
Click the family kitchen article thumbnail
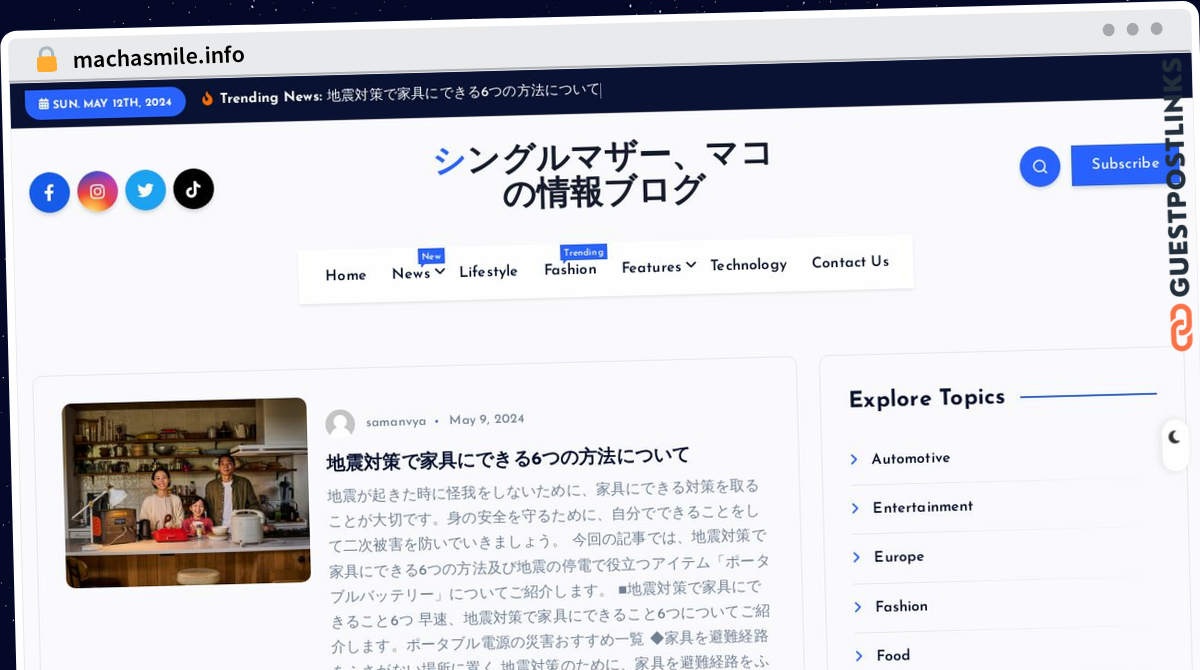(186, 493)
